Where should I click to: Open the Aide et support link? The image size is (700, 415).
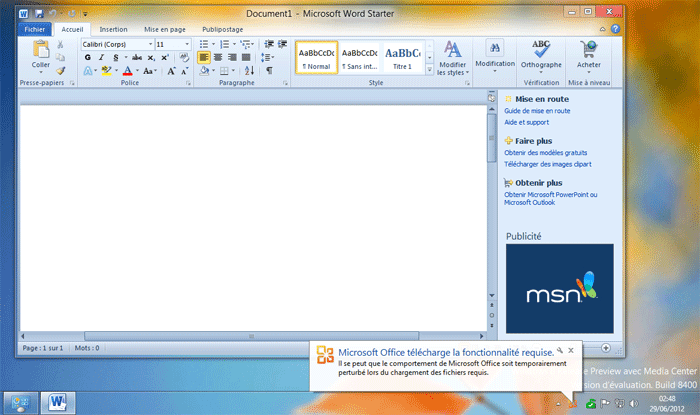click(526, 122)
